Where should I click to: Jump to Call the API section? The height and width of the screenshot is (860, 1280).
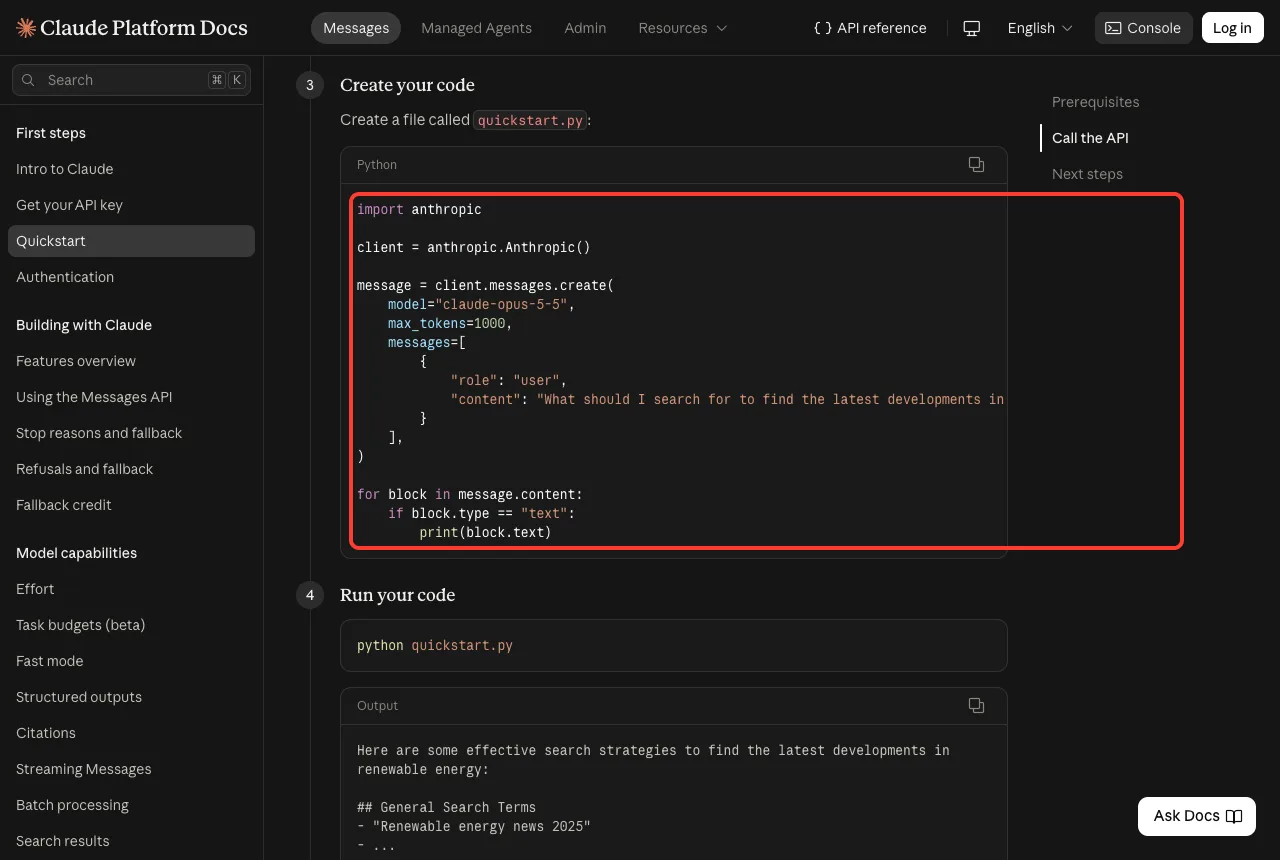tap(1090, 138)
